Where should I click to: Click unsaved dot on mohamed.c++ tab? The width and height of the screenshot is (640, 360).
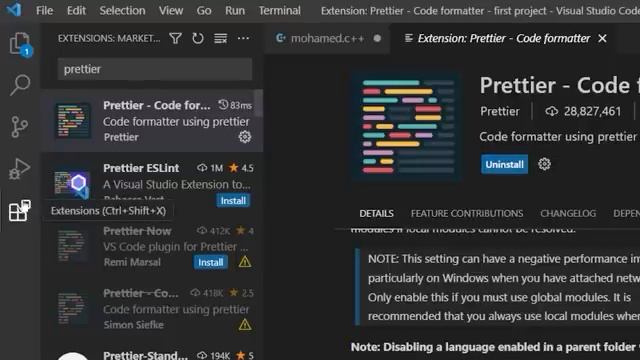(377, 38)
